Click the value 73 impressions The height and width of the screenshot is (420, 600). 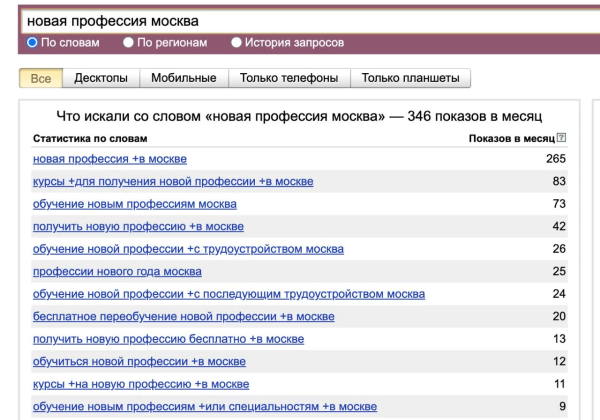tap(559, 204)
